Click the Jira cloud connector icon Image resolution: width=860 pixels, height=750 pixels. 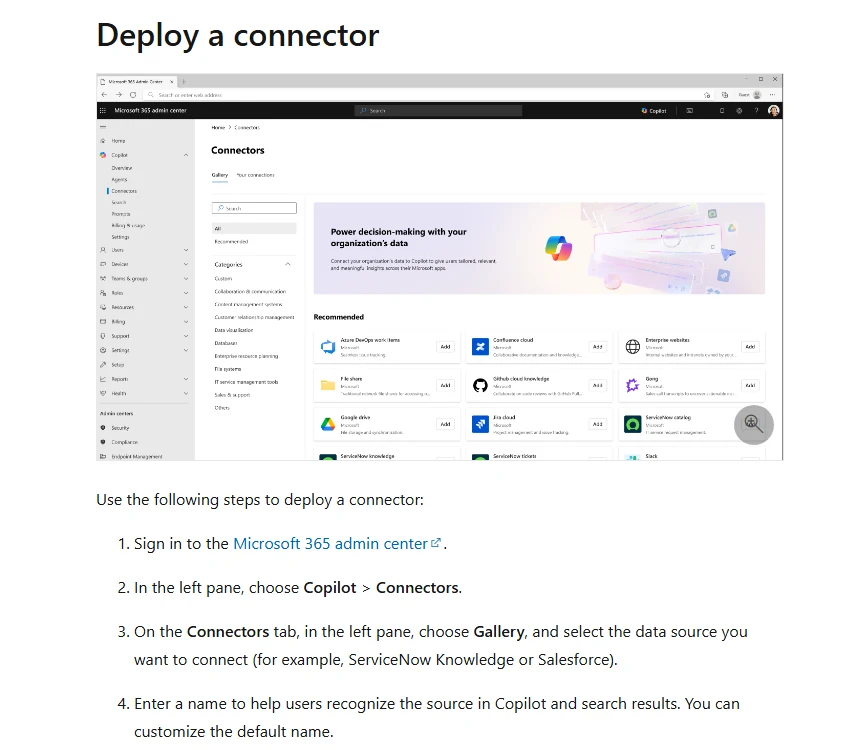[x=480, y=424]
